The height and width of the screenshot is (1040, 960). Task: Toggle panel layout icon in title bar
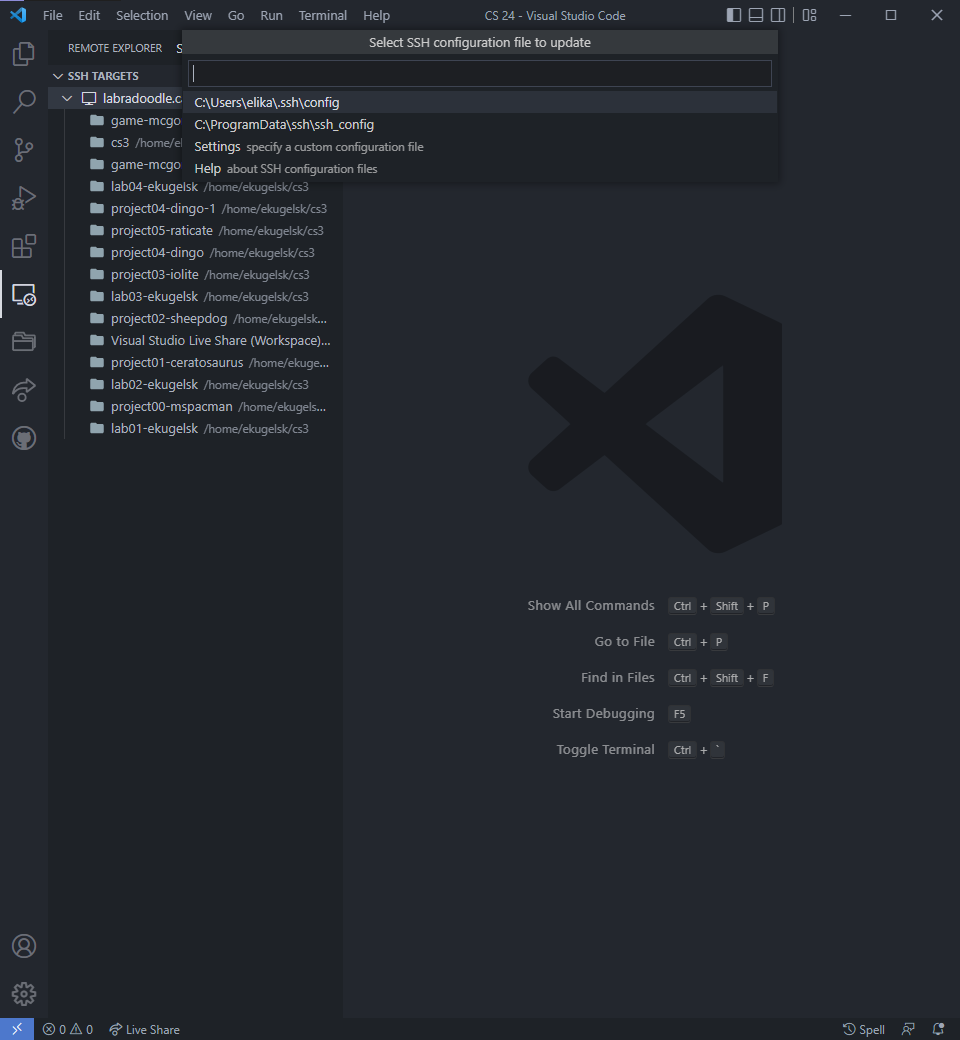pos(756,15)
